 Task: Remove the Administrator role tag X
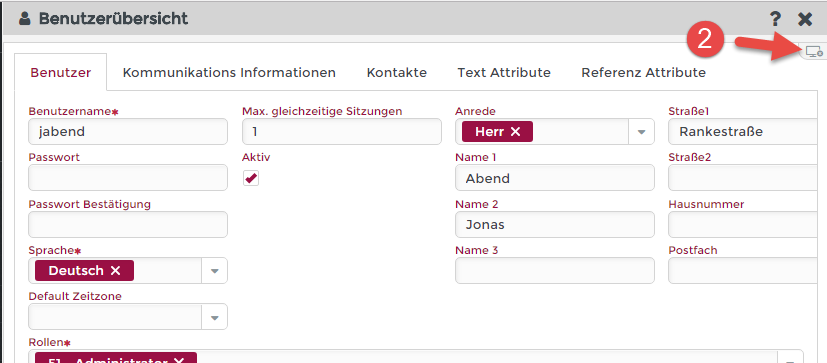click(179, 360)
